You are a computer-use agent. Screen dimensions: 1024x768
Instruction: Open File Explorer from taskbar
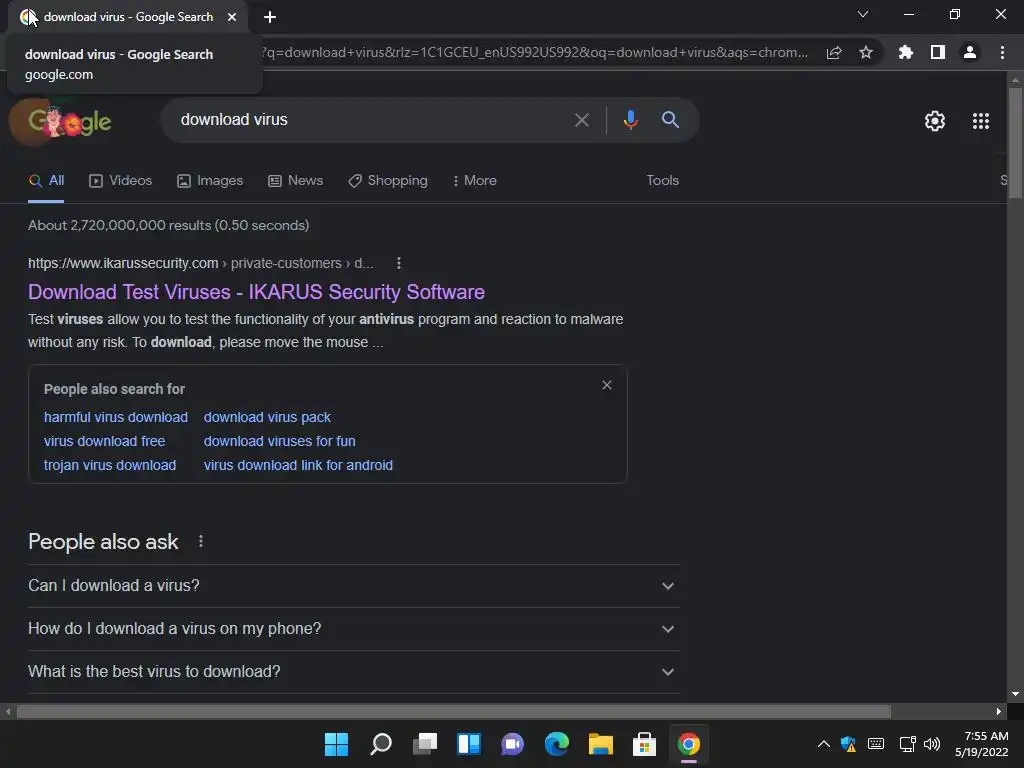point(600,744)
